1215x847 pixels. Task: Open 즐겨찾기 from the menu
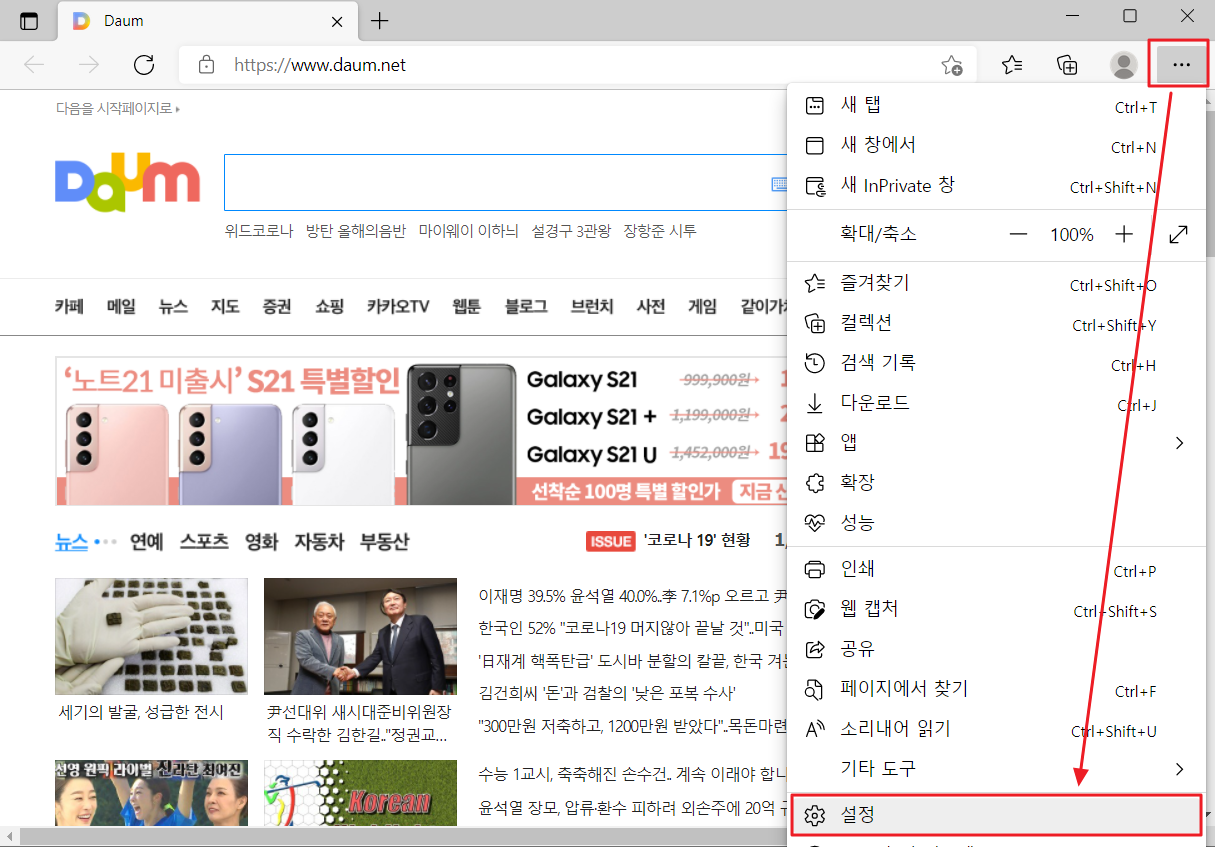(995, 284)
